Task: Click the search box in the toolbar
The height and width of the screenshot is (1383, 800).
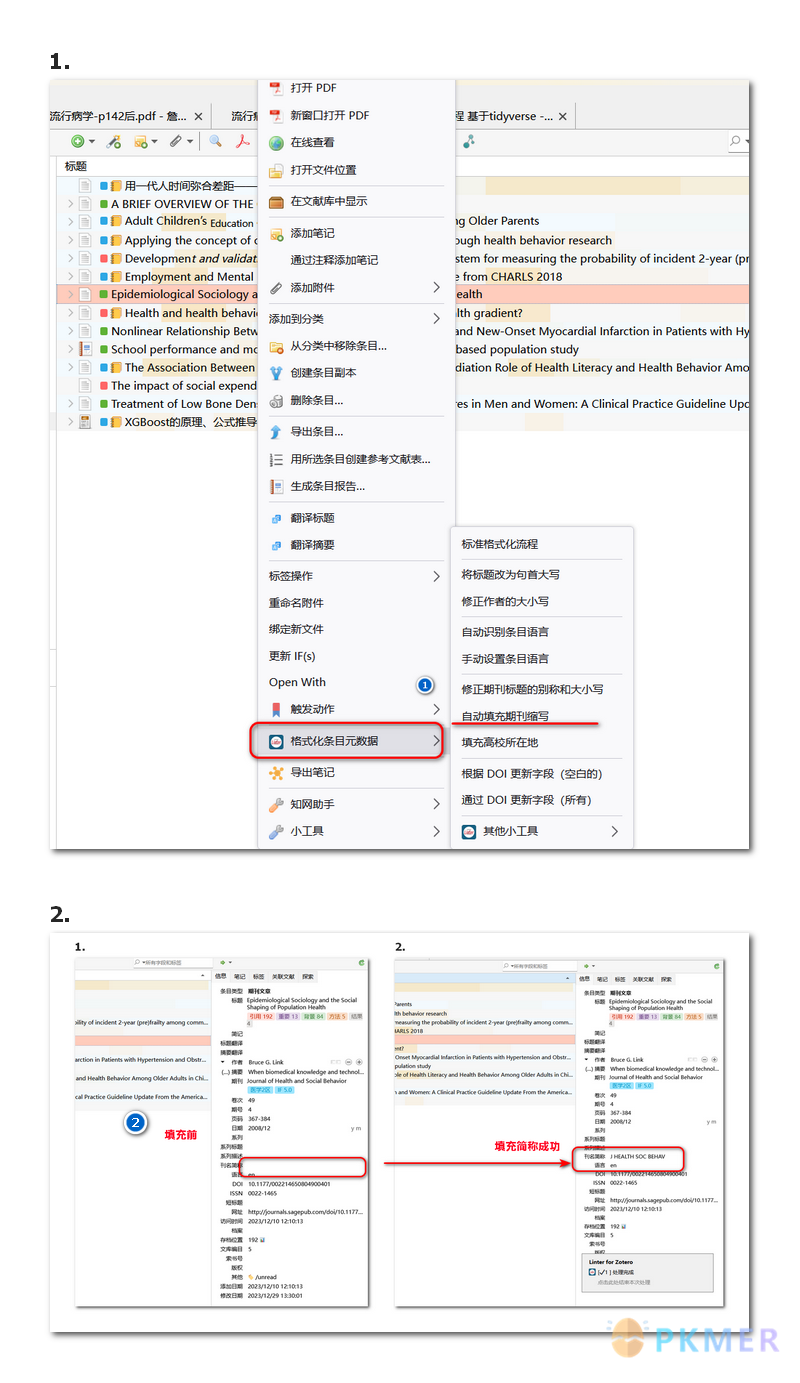Action: pos(738,142)
